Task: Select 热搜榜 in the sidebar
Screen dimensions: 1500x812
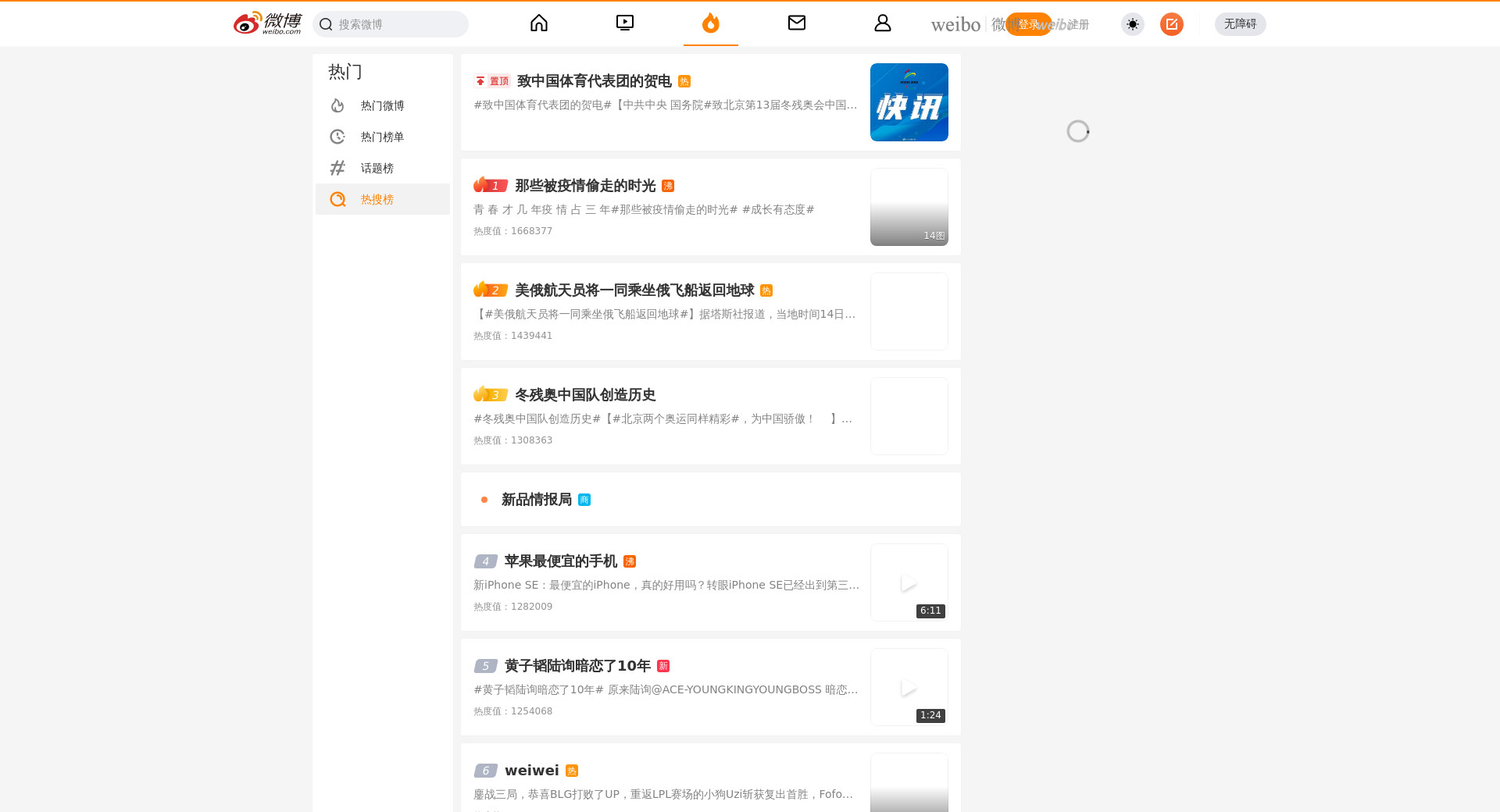Action: (377, 199)
